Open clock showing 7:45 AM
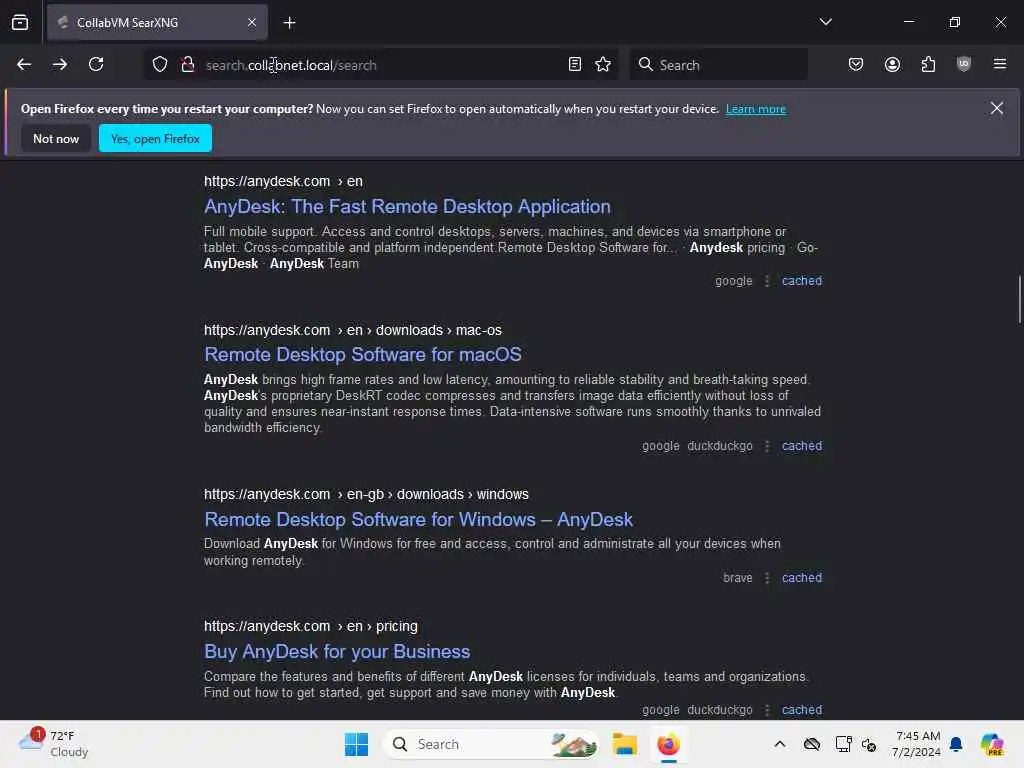 [x=916, y=744]
